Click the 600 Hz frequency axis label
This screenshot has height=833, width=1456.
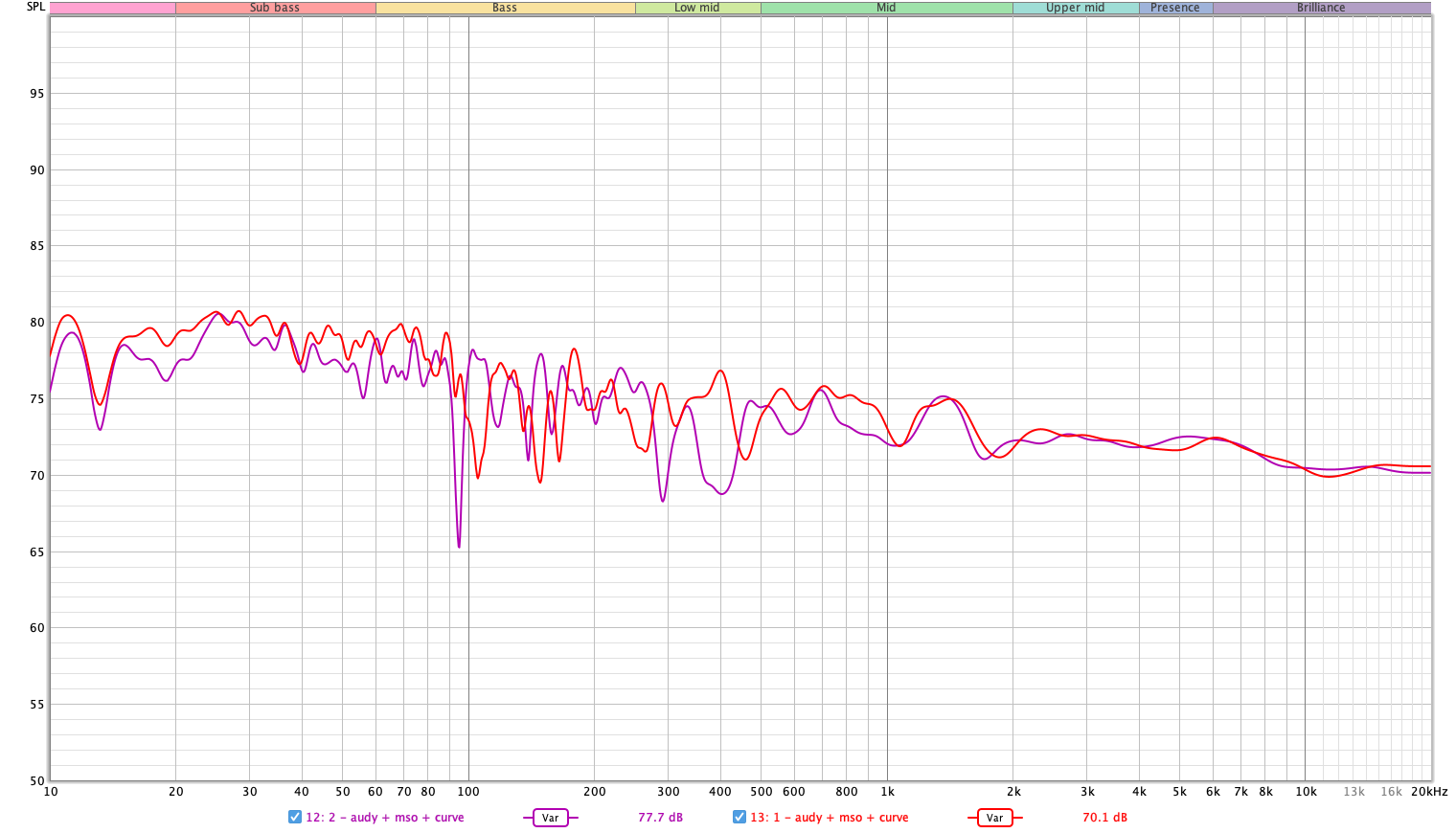(794, 792)
